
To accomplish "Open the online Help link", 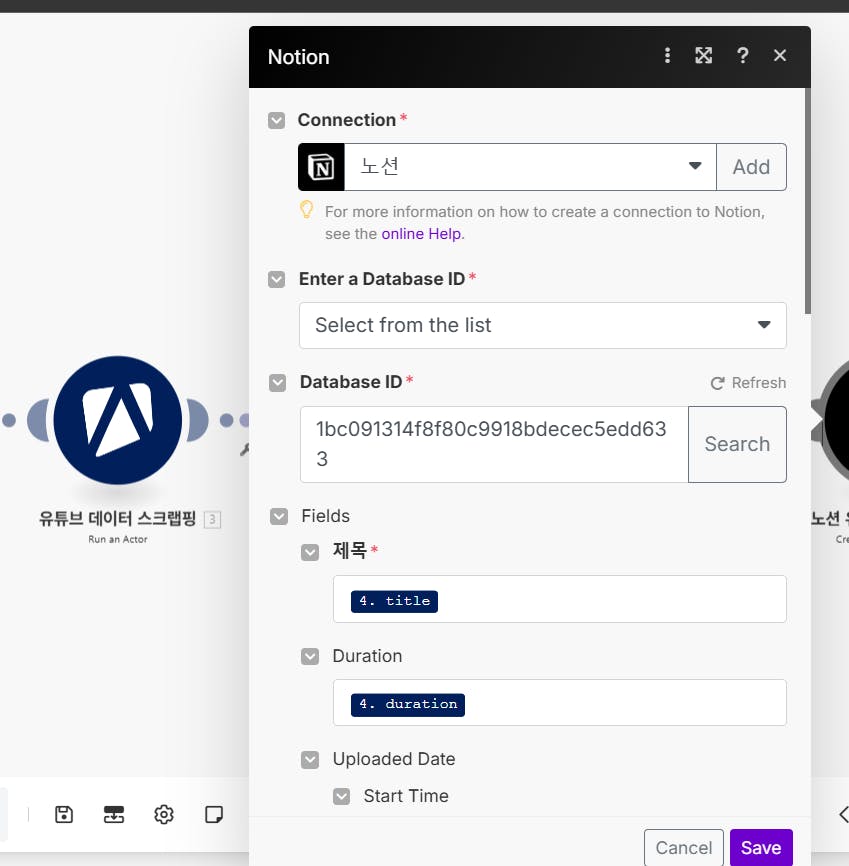I will pyautogui.click(x=422, y=234).
